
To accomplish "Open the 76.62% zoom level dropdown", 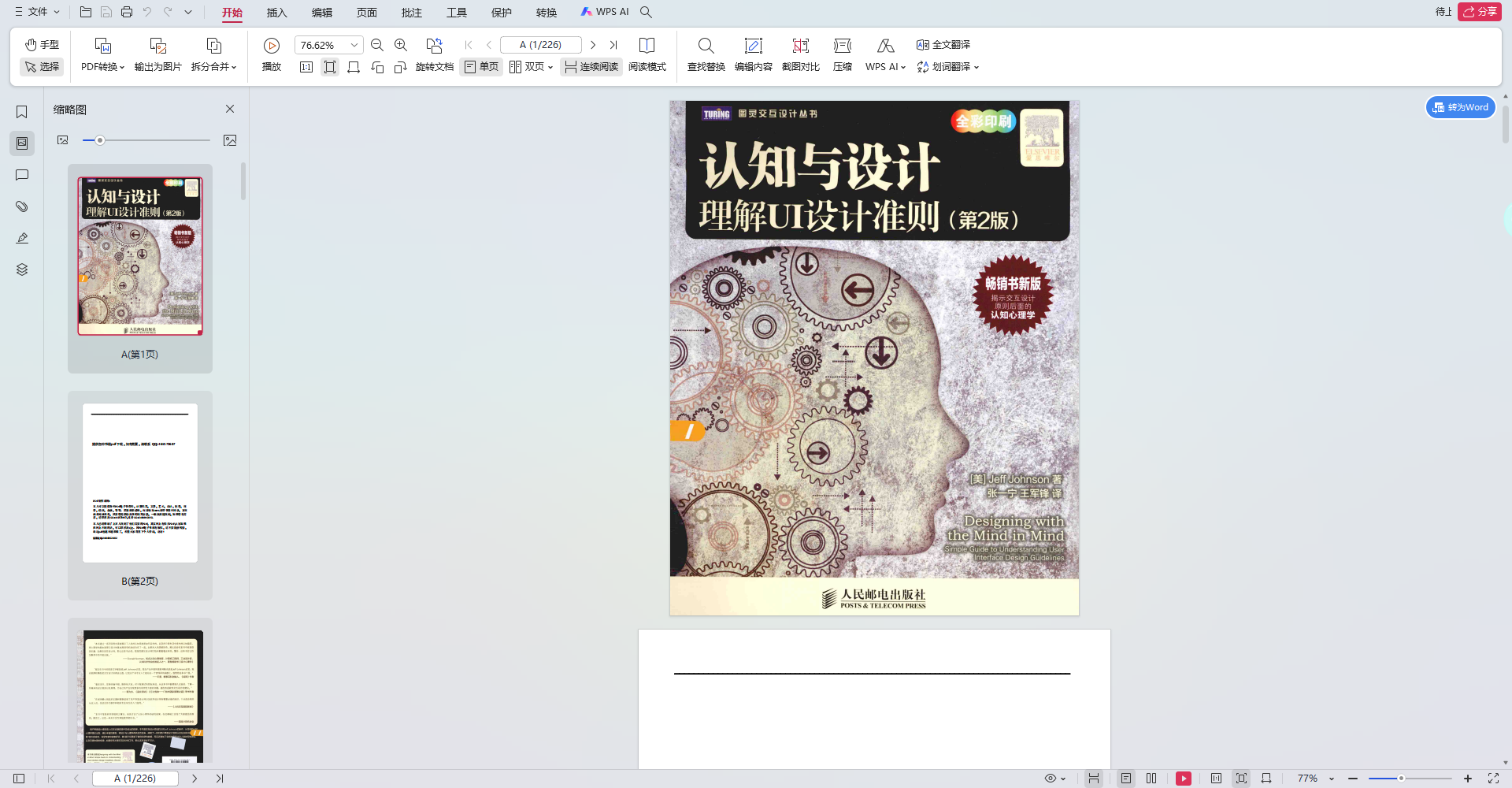I will point(354,45).
